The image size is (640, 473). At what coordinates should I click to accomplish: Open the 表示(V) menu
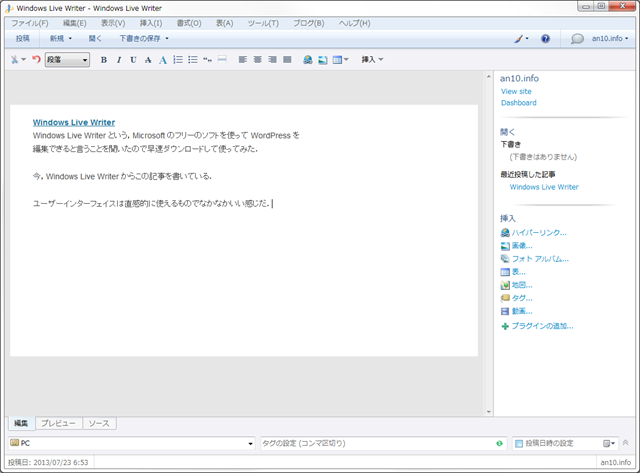113,23
